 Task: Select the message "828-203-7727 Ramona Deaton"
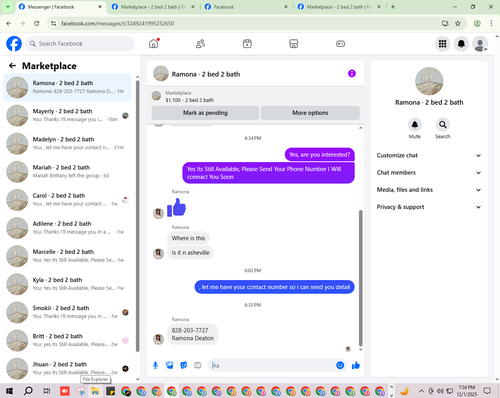(x=193, y=334)
